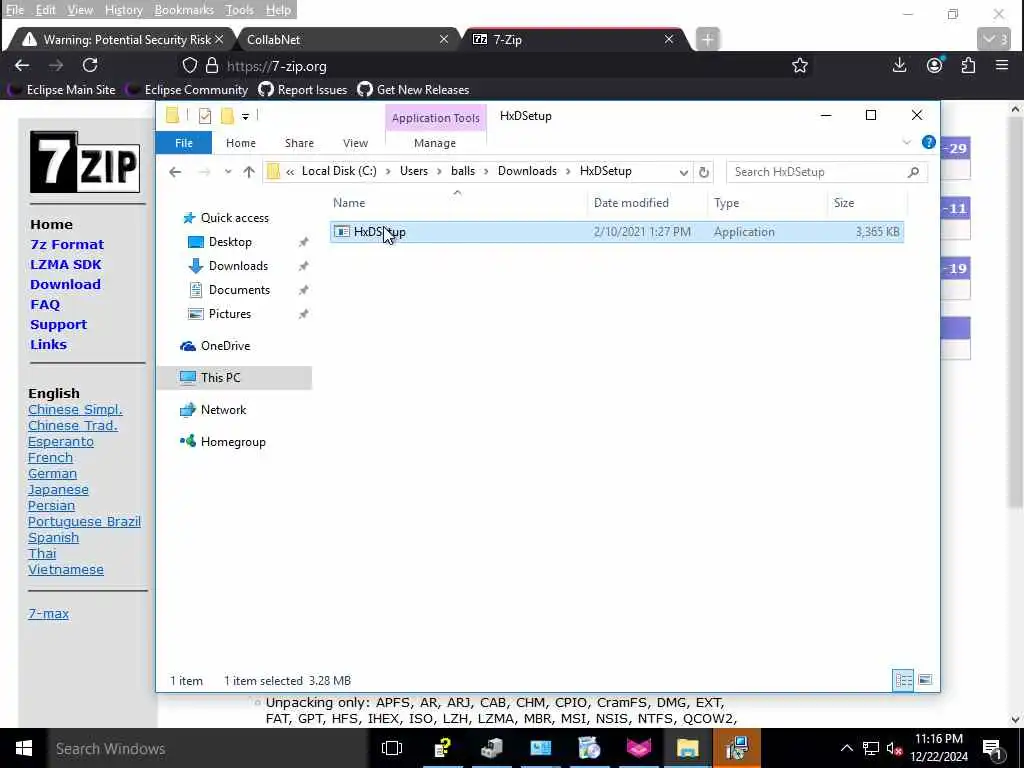Switch site language to German
Image resolution: width=1024 pixels, height=768 pixels.
point(52,473)
